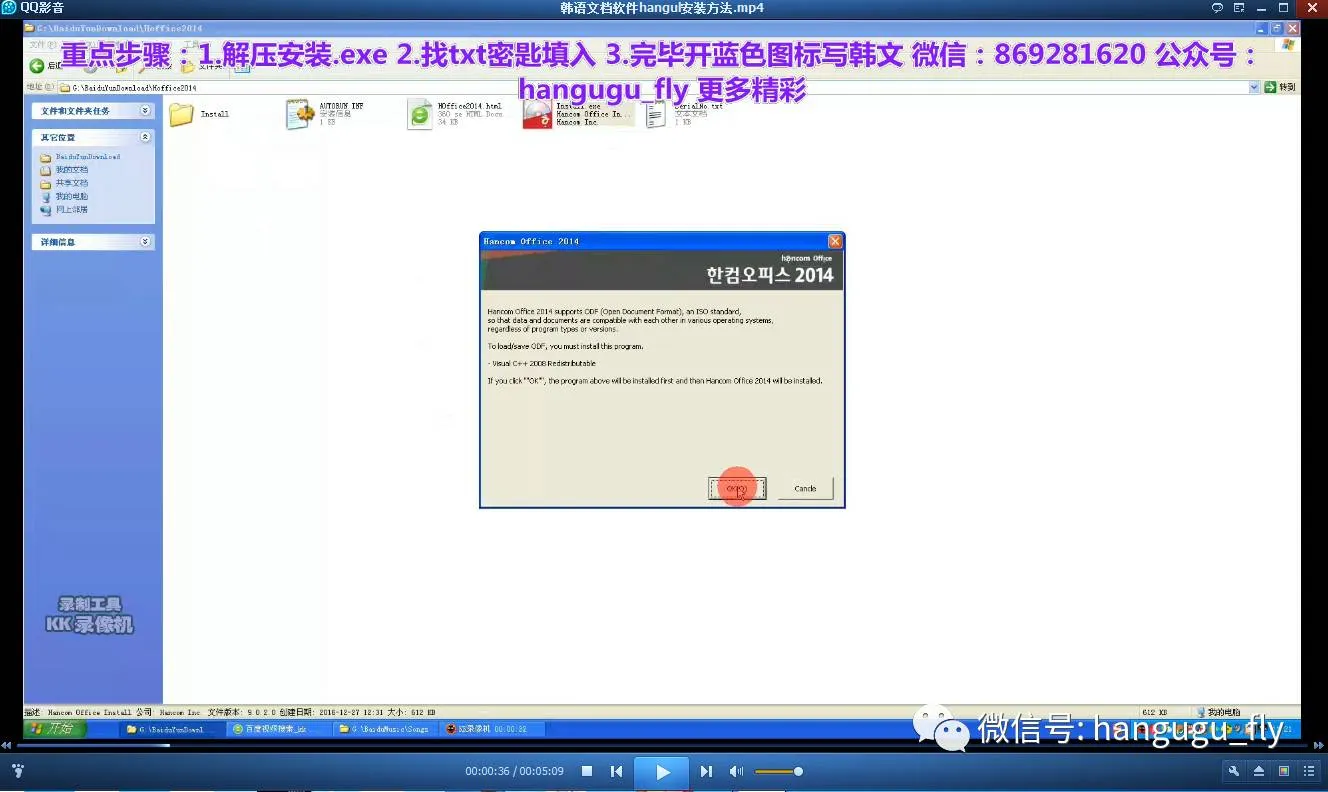Open the Explorer address bar dropdown
Image resolution: width=1328 pixels, height=792 pixels.
pyautogui.click(x=1254, y=88)
